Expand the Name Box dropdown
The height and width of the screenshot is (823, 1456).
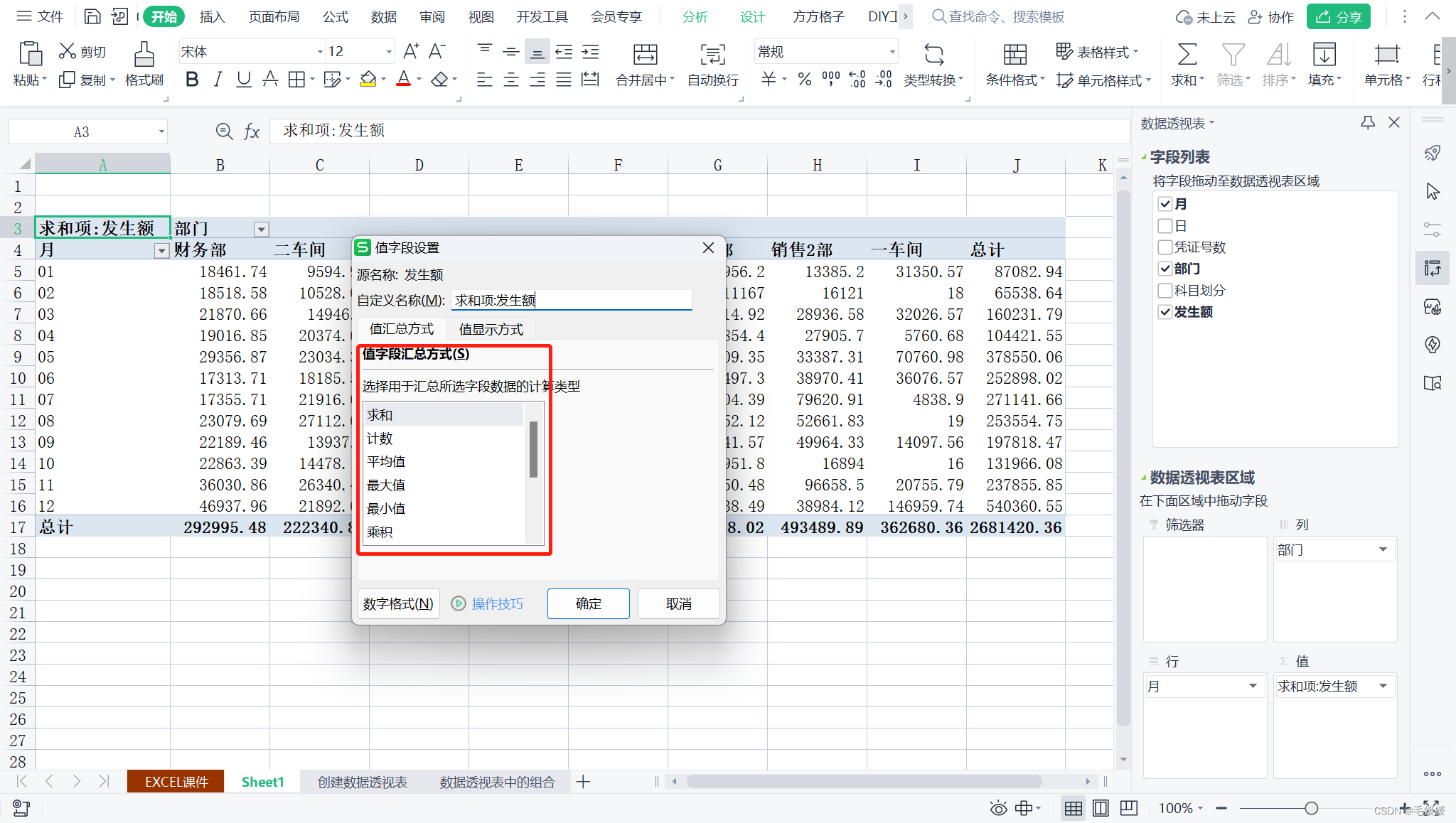click(161, 131)
